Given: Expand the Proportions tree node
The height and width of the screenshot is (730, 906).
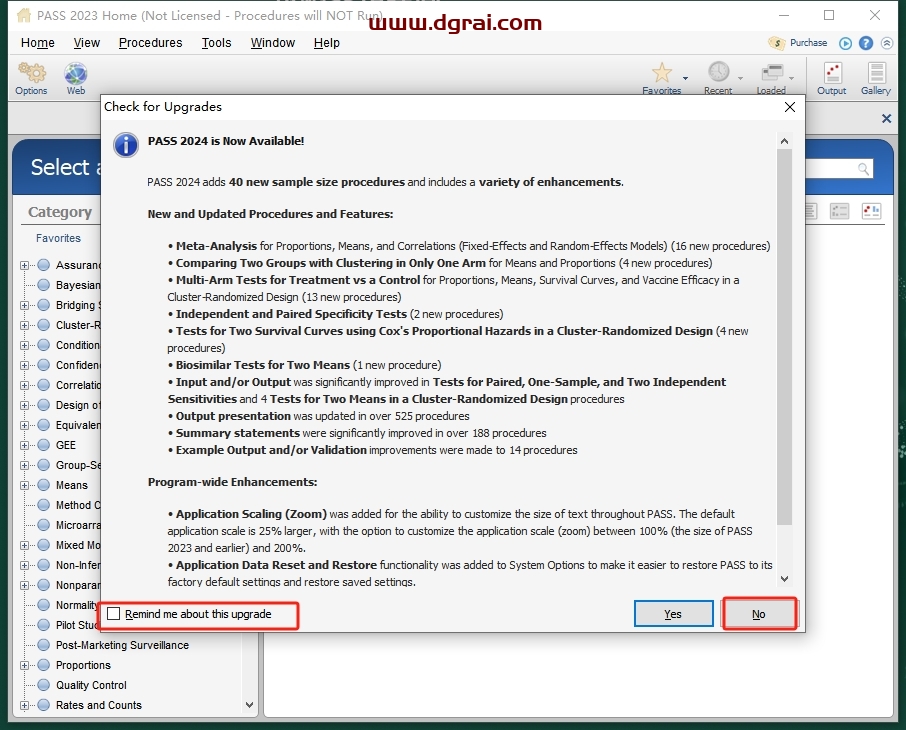Looking at the screenshot, I should click(x=24, y=665).
